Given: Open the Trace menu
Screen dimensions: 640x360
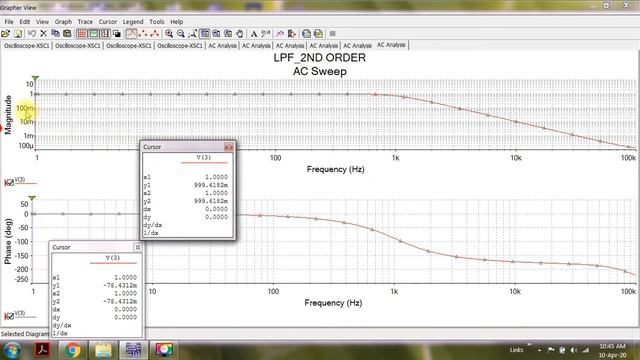Looking at the screenshot, I should coord(85,22).
